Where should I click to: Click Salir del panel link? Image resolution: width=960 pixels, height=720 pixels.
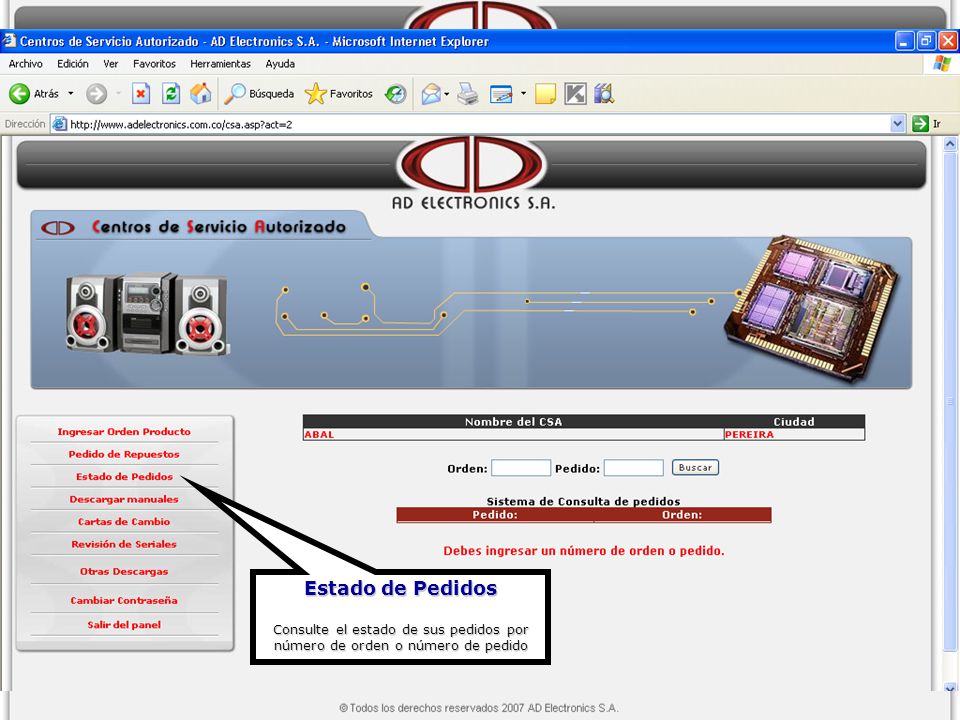pos(124,624)
